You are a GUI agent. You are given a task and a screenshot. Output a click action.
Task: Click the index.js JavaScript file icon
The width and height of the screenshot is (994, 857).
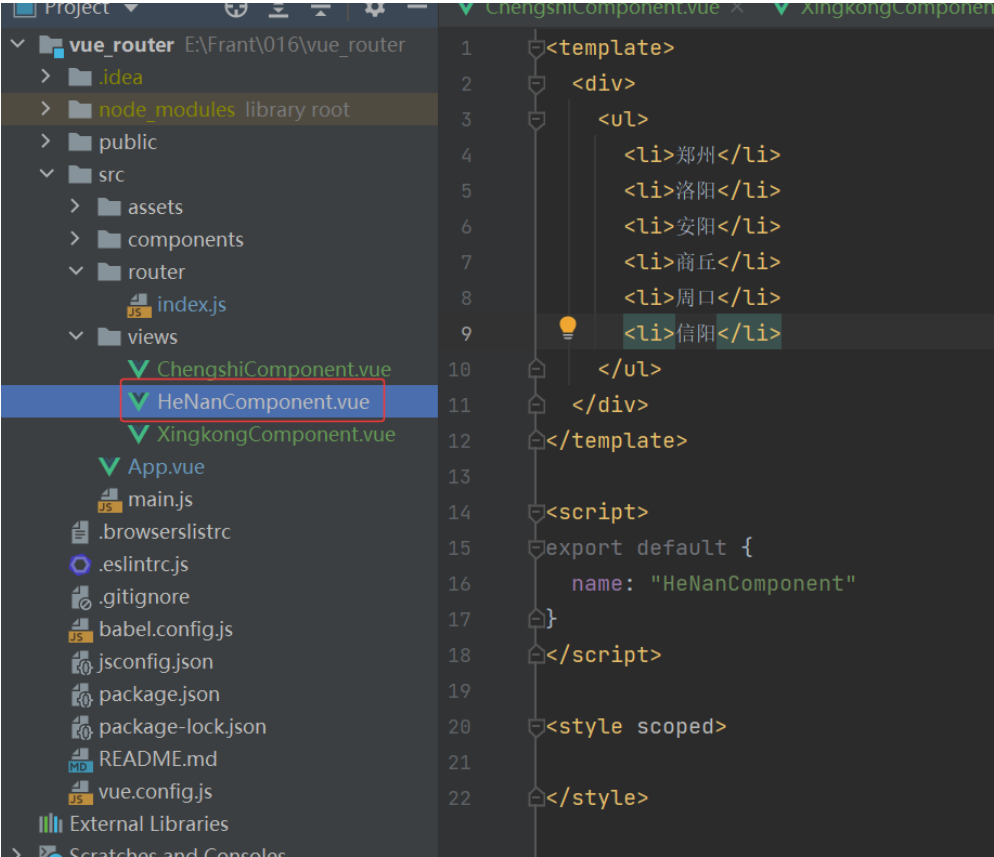click(x=139, y=305)
